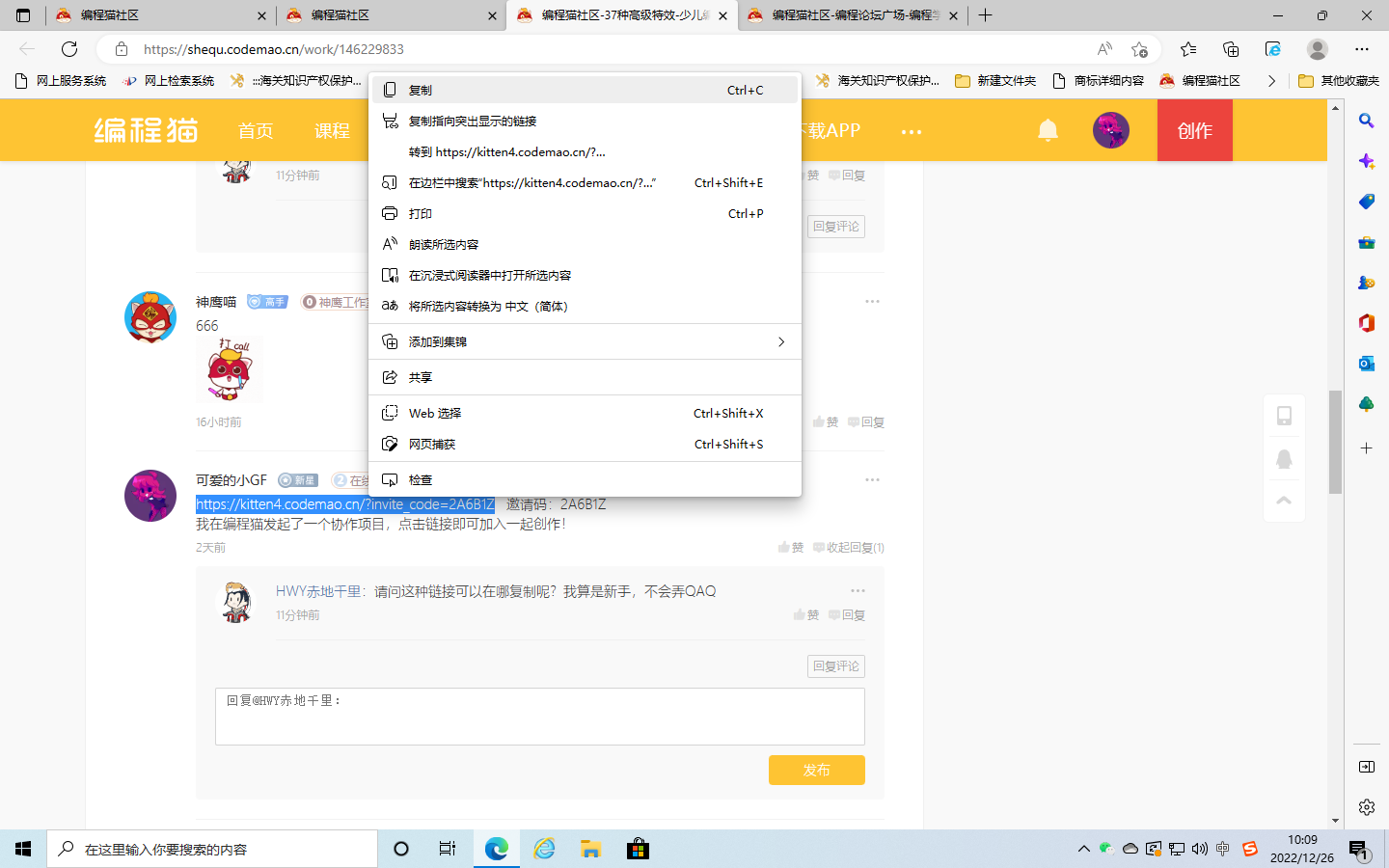Open WeChat from the system tray
Image resolution: width=1389 pixels, height=868 pixels.
(x=1106, y=849)
